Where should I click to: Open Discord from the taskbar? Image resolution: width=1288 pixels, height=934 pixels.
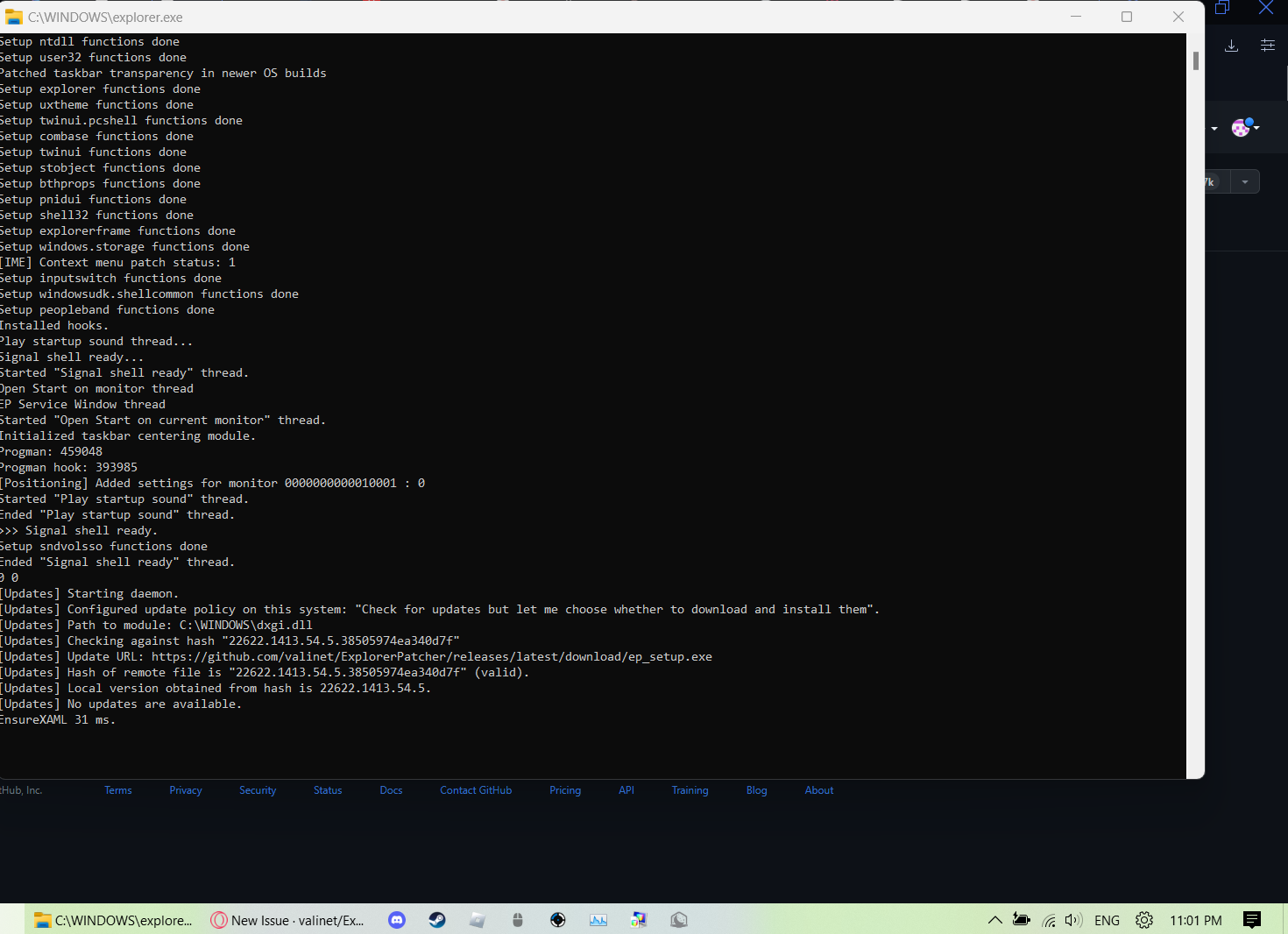coord(397,920)
